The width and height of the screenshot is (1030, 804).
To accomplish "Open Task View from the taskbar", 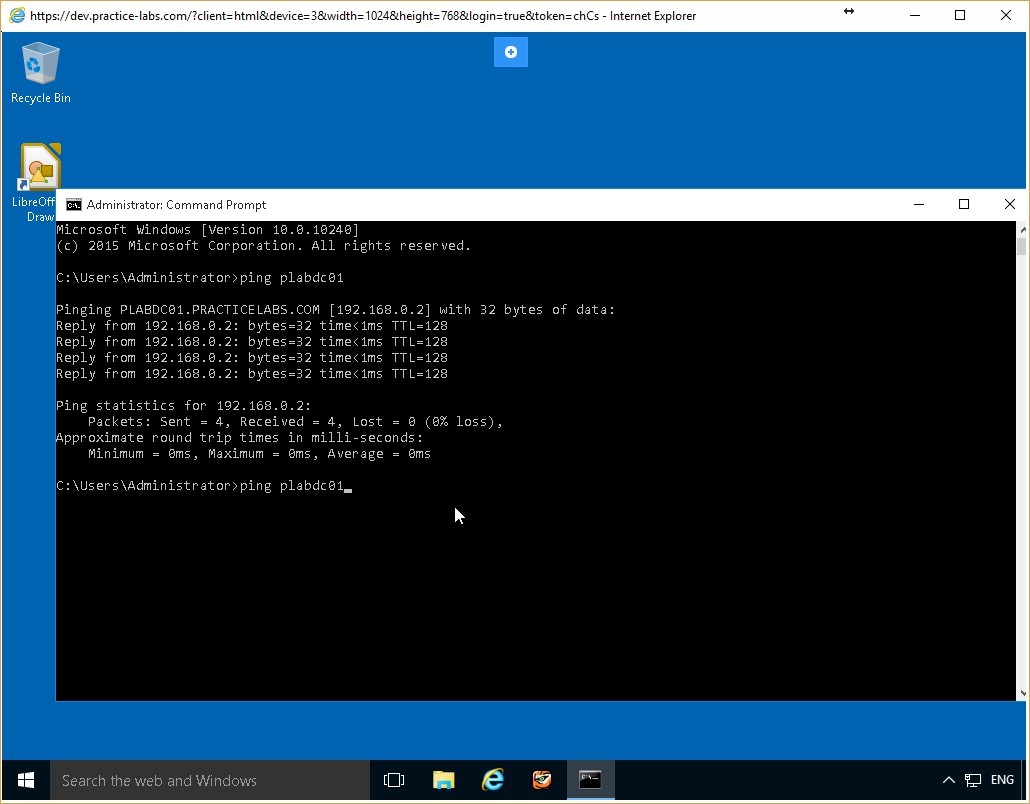I will click(394, 780).
